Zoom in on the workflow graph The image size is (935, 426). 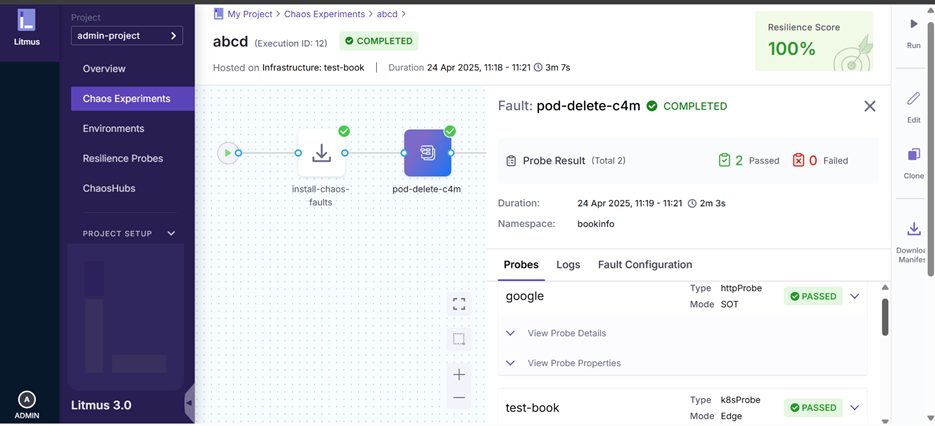coord(459,374)
